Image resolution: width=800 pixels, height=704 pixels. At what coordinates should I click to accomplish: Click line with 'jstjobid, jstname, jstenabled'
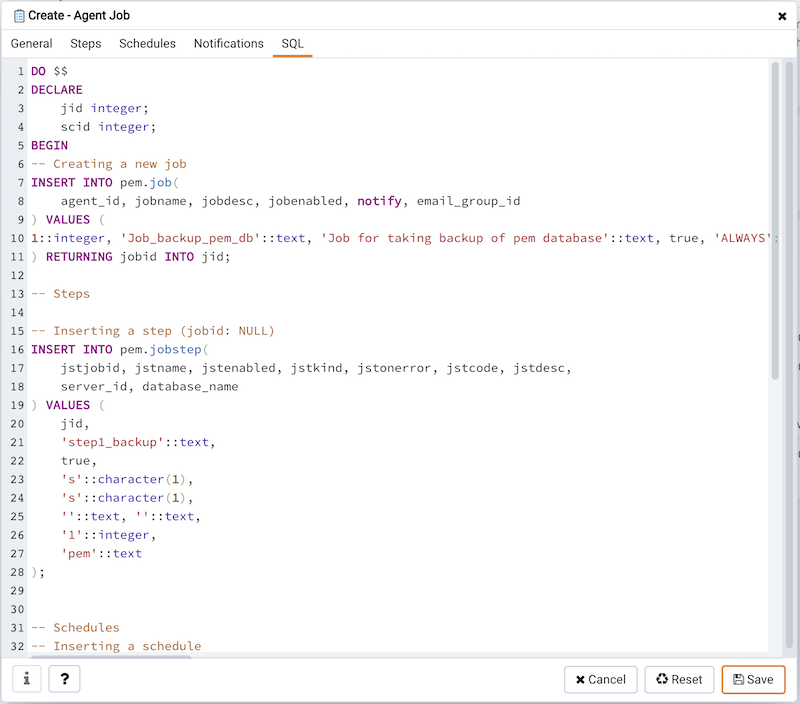click(316, 368)
